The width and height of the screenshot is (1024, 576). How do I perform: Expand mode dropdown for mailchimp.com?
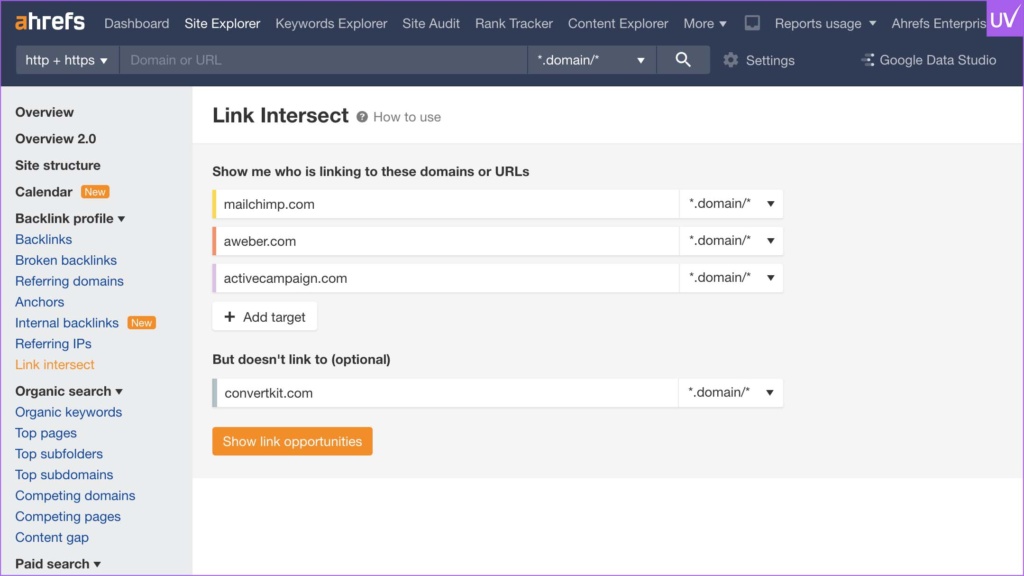point(731,204)
